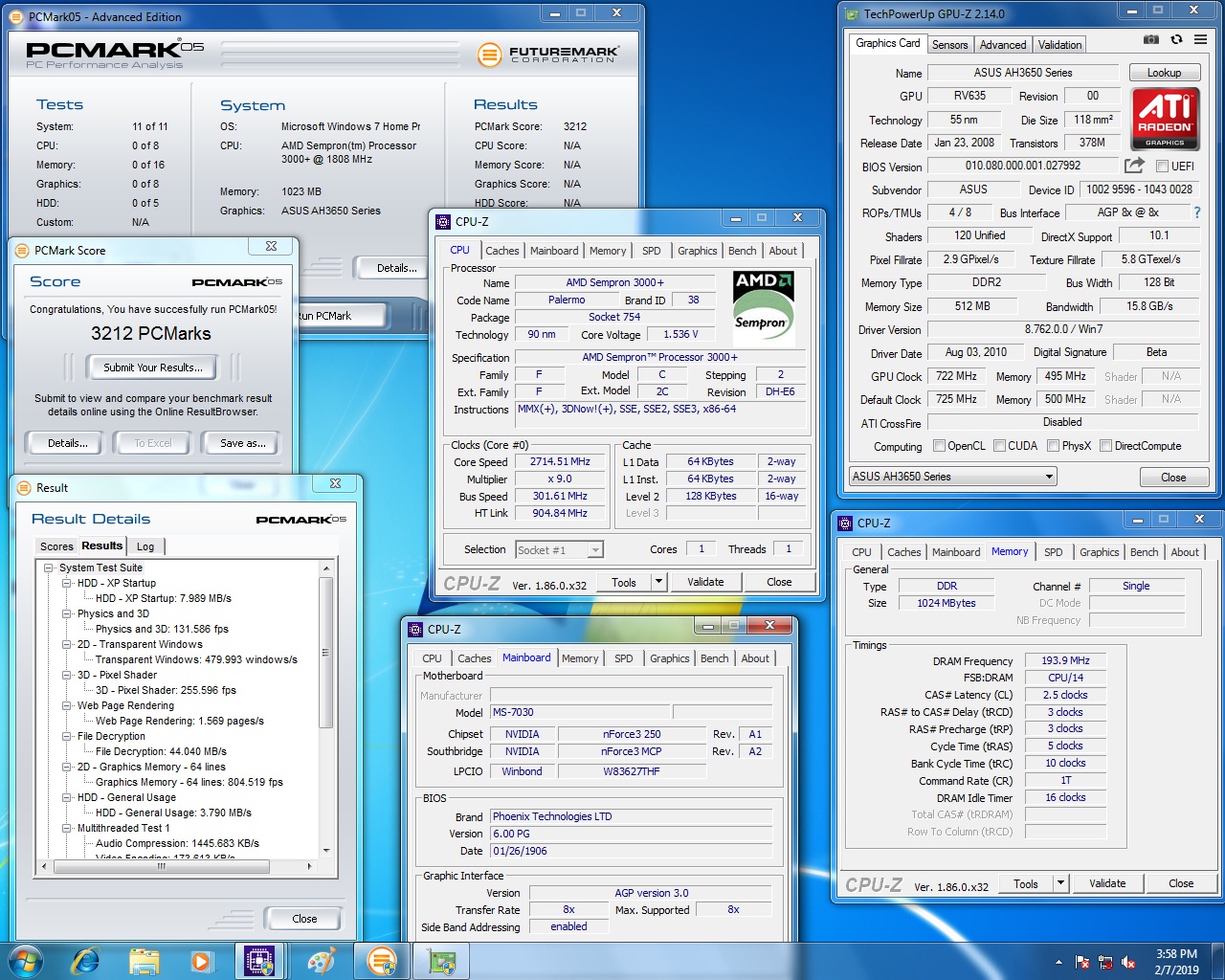Click the CPU-Z Memory window title icon

tap(845, 523)
